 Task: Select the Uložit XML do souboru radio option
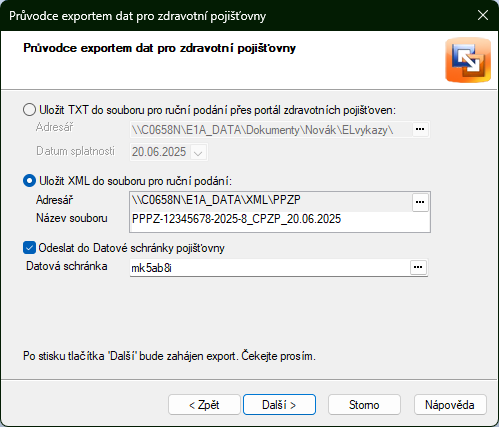point(29,181)
